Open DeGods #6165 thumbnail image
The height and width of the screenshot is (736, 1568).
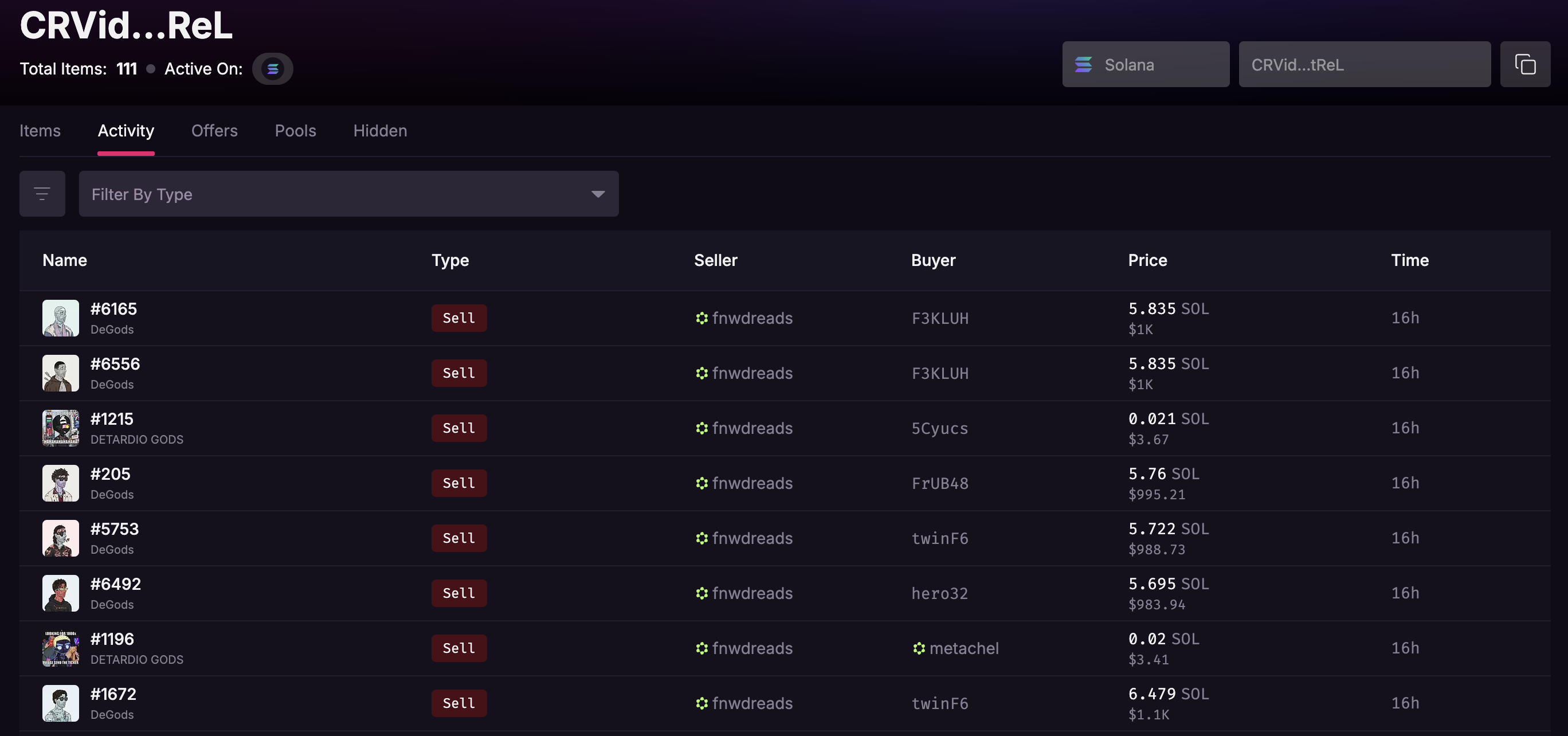click(60, 318)
